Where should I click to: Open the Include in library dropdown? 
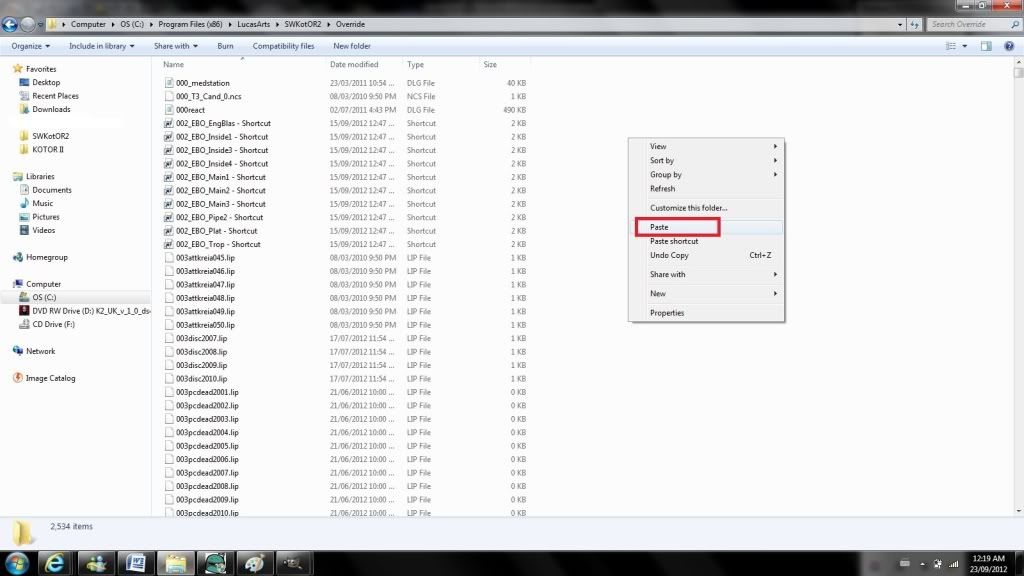101,46
